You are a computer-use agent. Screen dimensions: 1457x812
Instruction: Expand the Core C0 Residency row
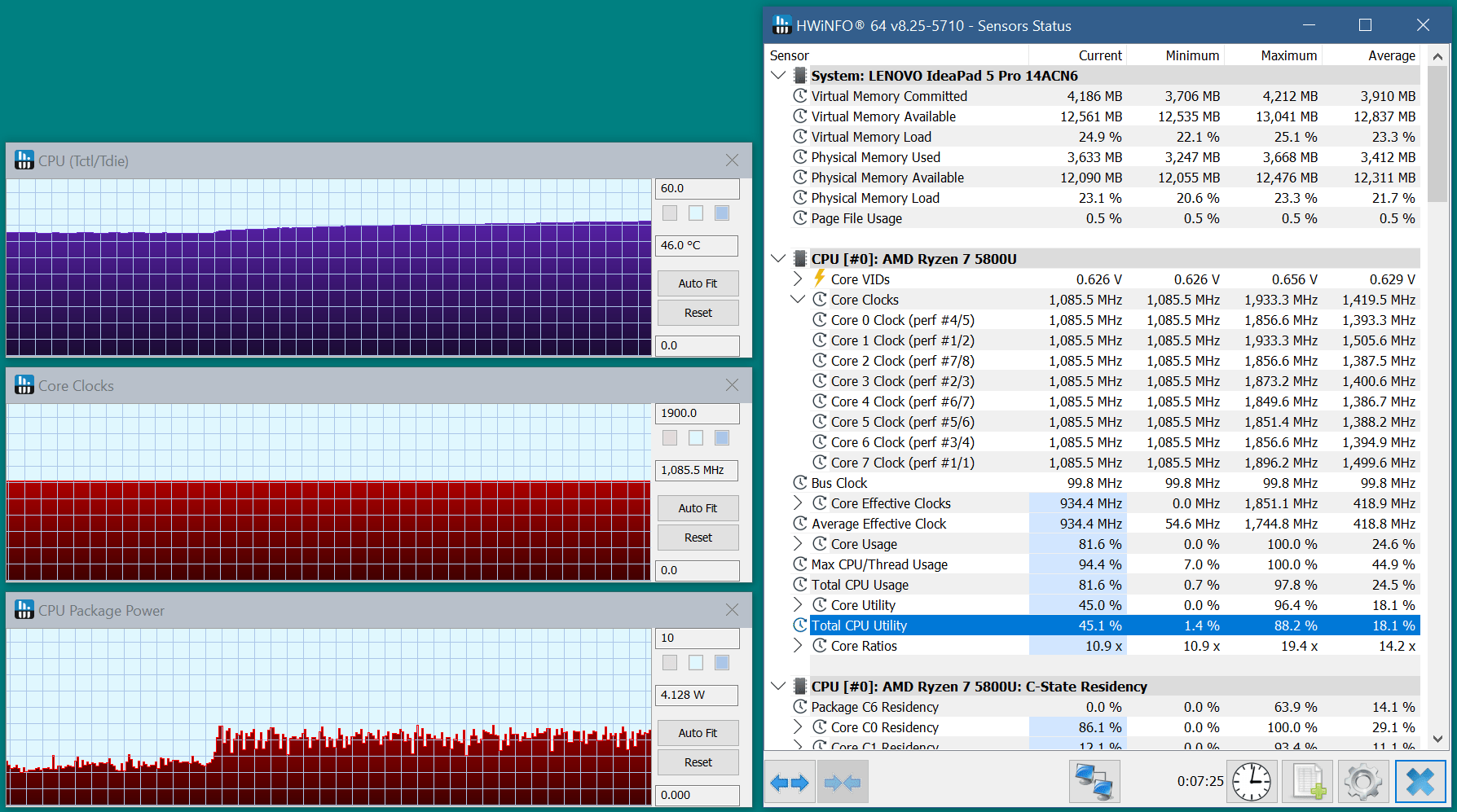pyautogui.click(x=798, y=727)
